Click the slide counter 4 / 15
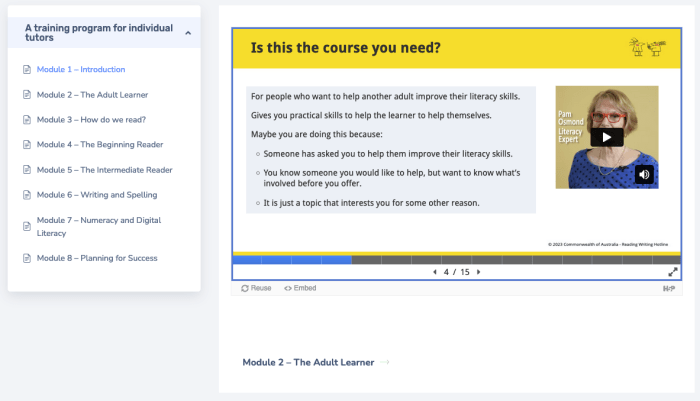 (456, 272)
